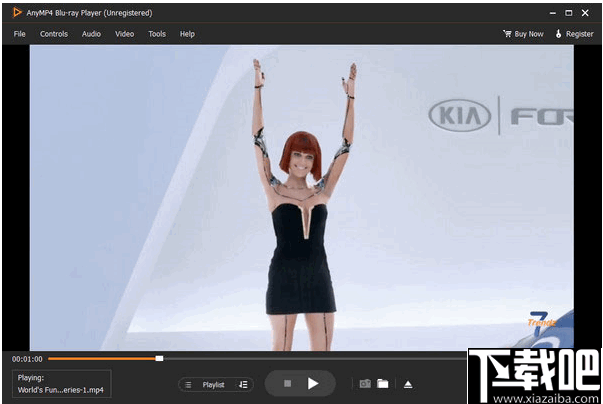
Task: Take a snapshot with the camera icon
Action: click(365, 384)
